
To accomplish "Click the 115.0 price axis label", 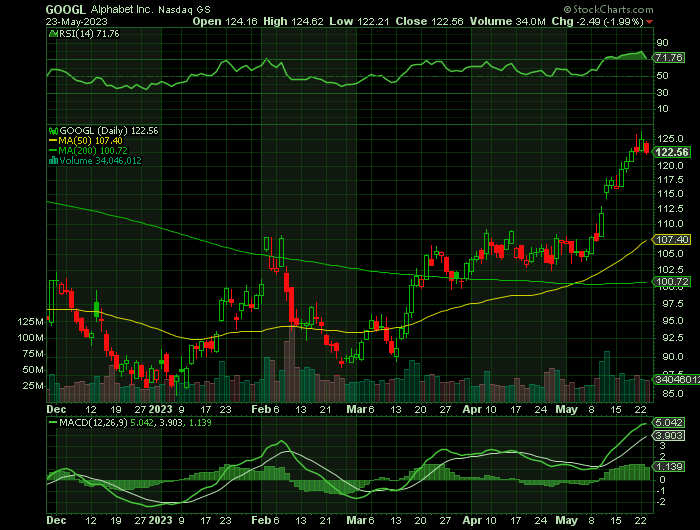I will [x=670, y=194].
